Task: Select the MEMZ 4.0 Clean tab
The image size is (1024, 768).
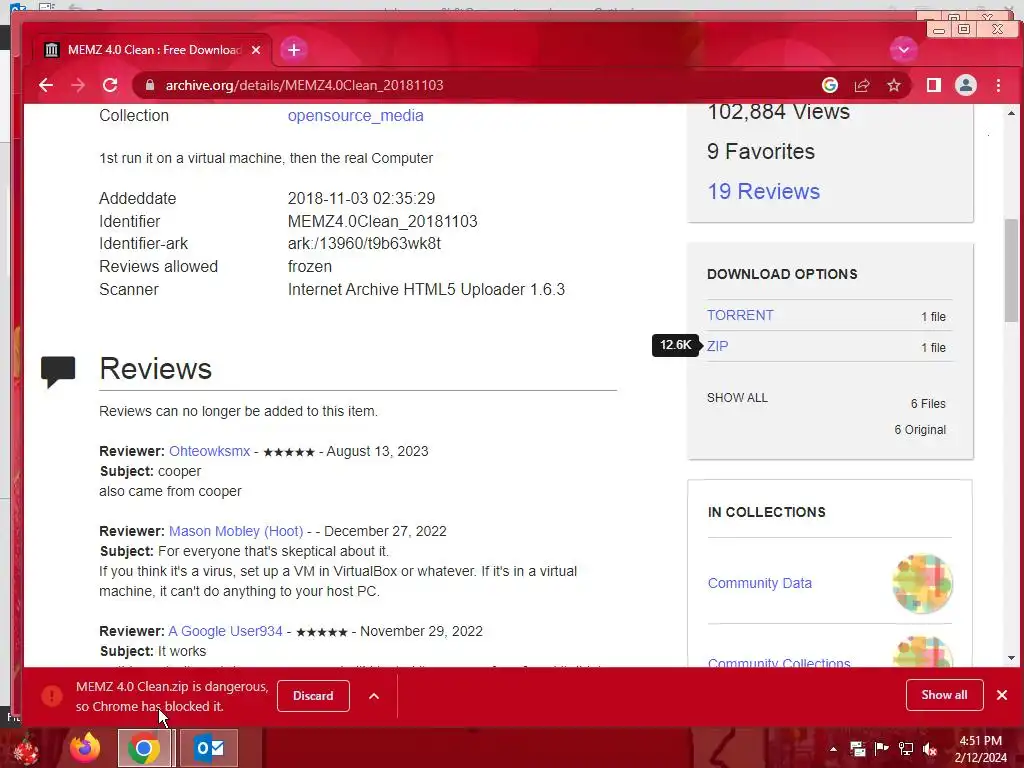Action: coord(153,50)
